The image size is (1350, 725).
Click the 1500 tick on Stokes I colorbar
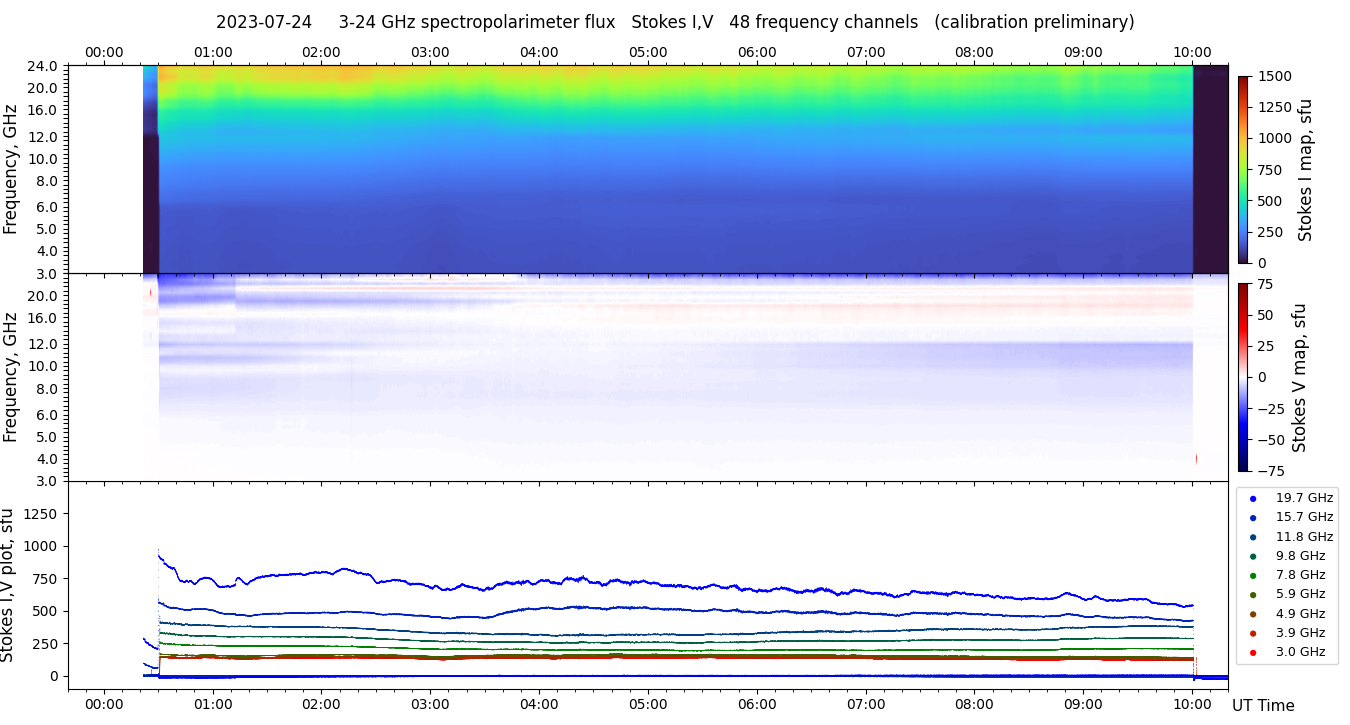[x=1274, y=76]
